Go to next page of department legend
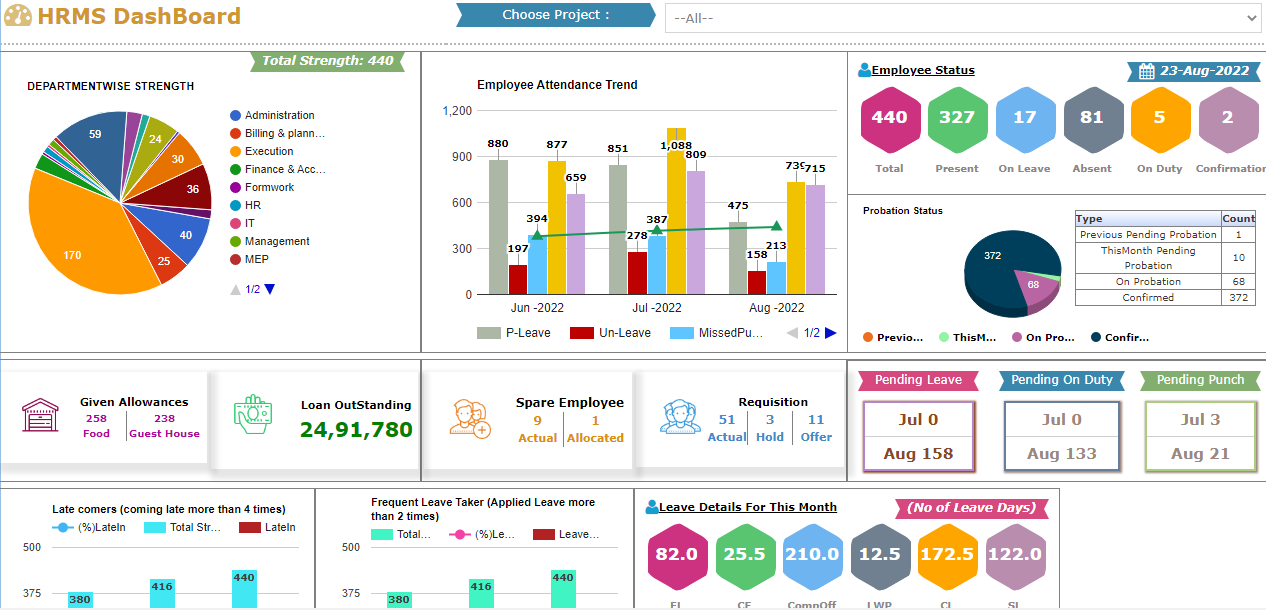This screenshot has width=1266, height=610. click(269, 289)
